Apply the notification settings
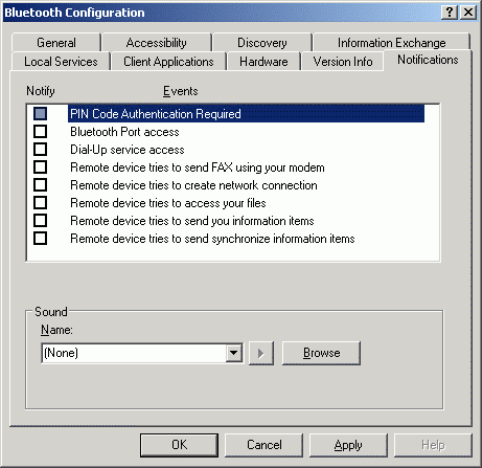Image resolution: width=482 pixels, height=468 pixels. click(x=348, y=445)
